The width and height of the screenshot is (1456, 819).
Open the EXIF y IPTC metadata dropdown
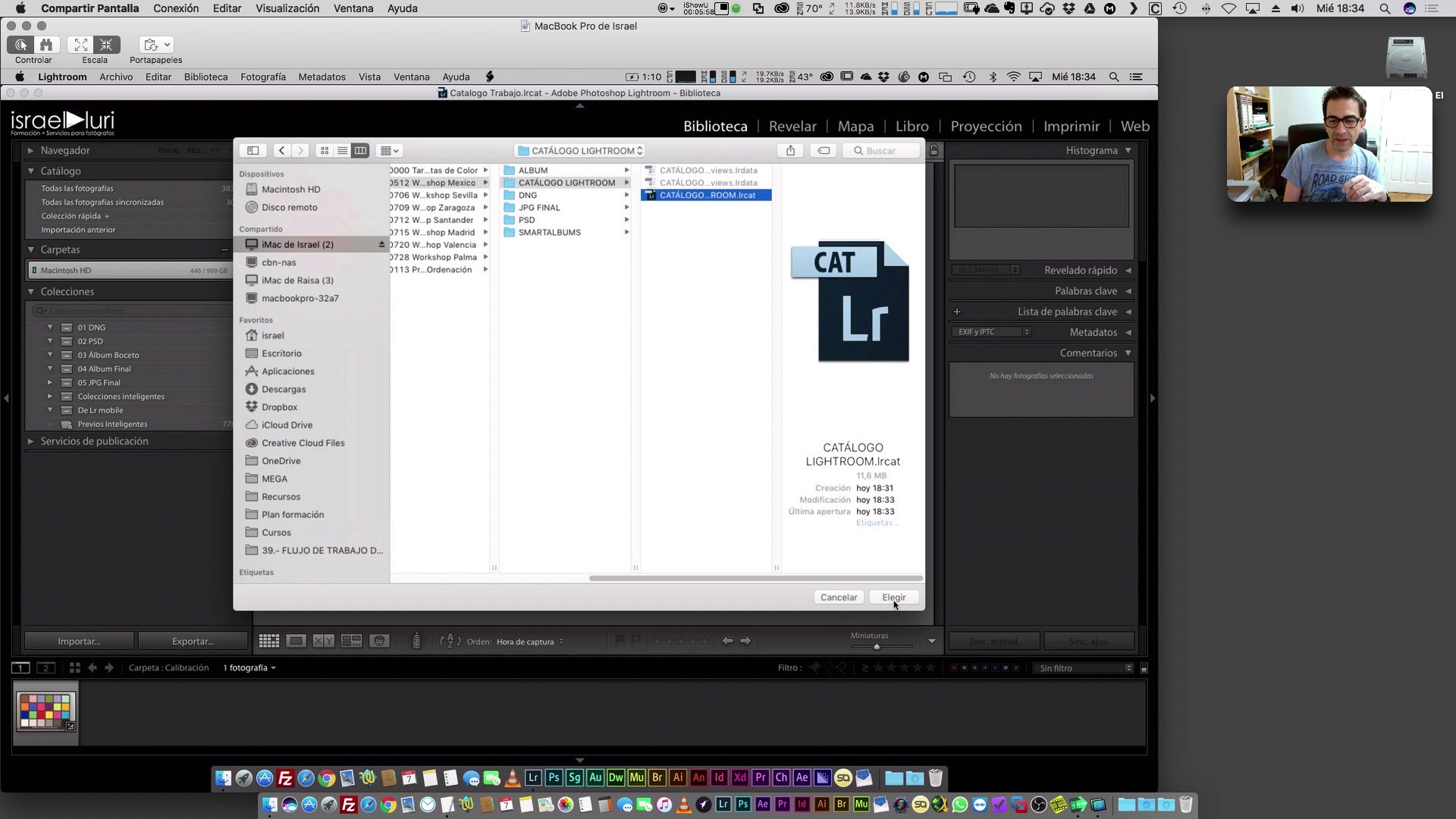pyautogui.click(x=991, y=332)
